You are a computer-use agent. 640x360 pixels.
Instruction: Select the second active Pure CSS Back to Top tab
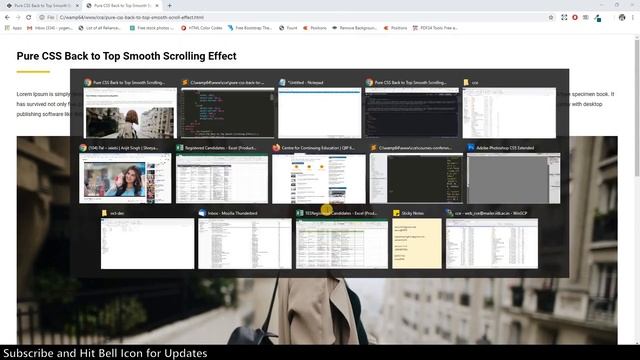(x=122, y=6)
